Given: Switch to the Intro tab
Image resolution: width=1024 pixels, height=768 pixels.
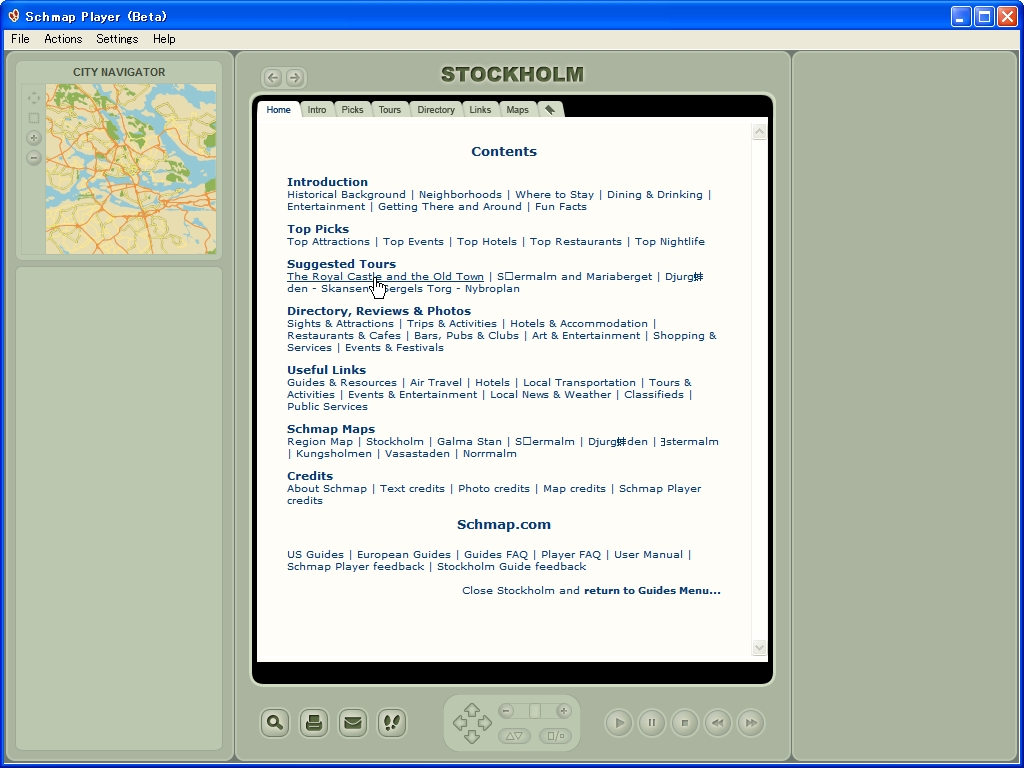Looking at the screenshot, I should tap(317, 110).
